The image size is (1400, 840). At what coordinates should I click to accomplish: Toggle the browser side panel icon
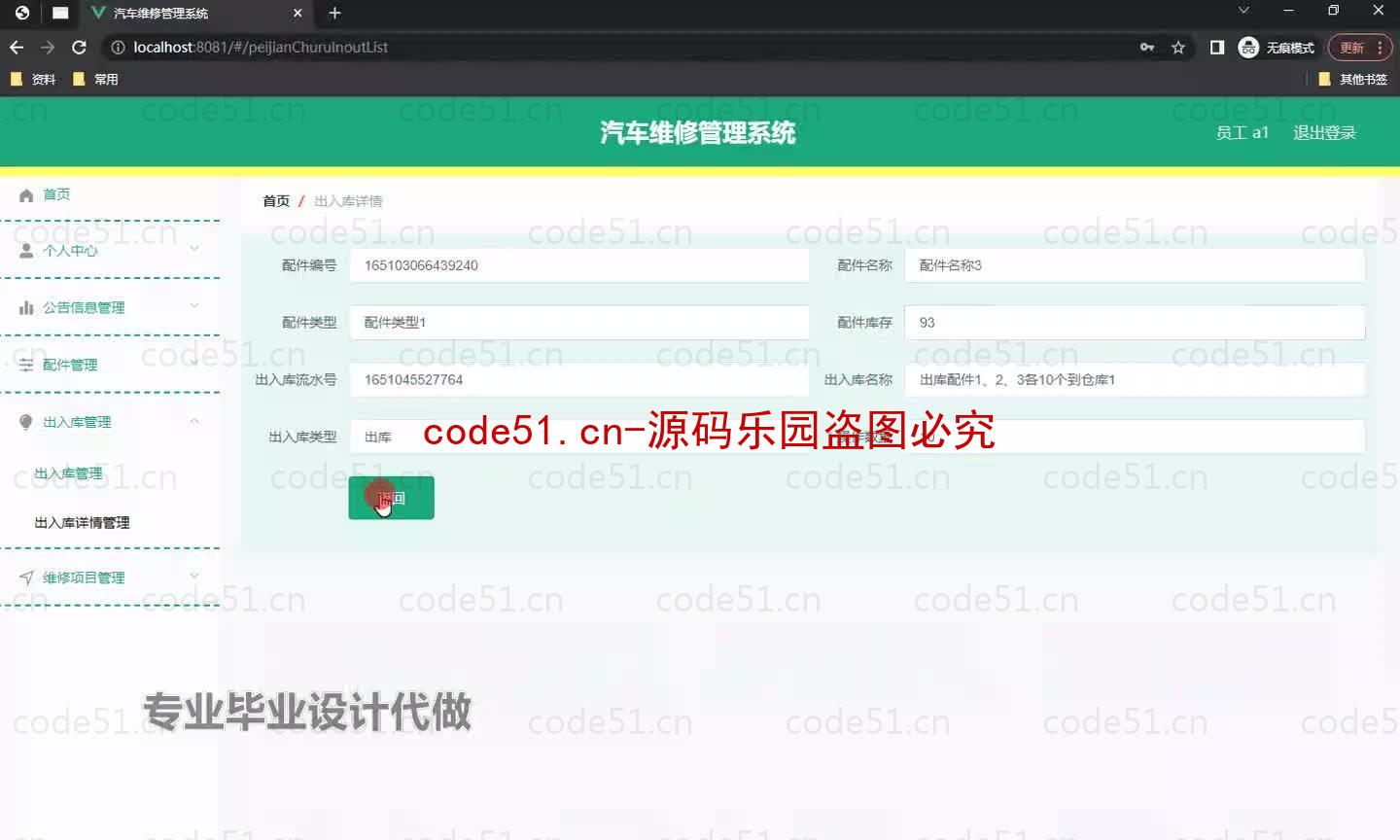[1217, 47]
